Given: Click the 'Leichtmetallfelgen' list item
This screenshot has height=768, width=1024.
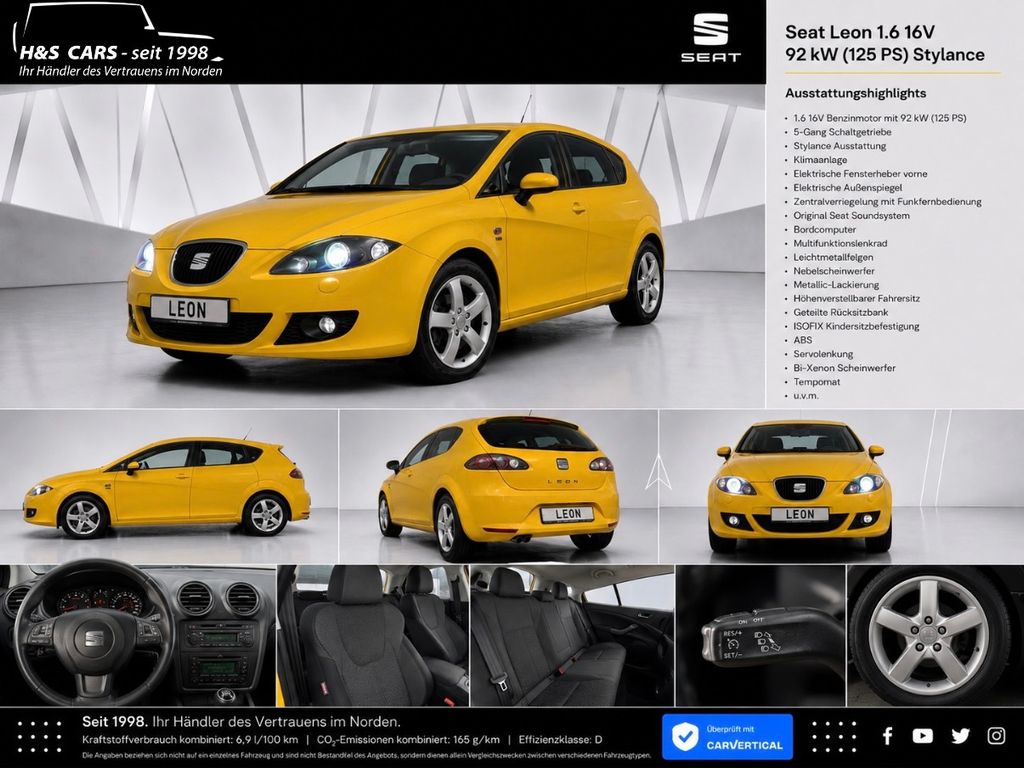Looking at the screenshot, I should (833, 257).
